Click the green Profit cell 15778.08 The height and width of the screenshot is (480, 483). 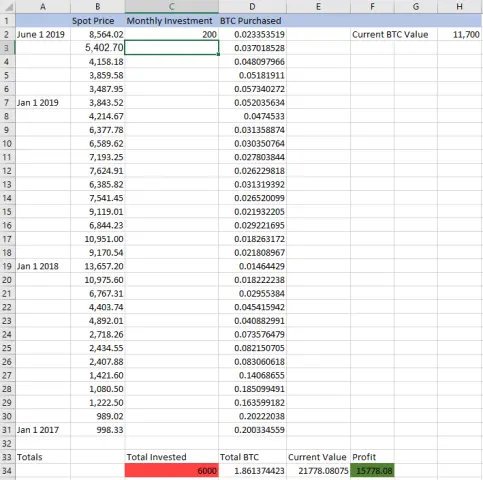point(372,471)
